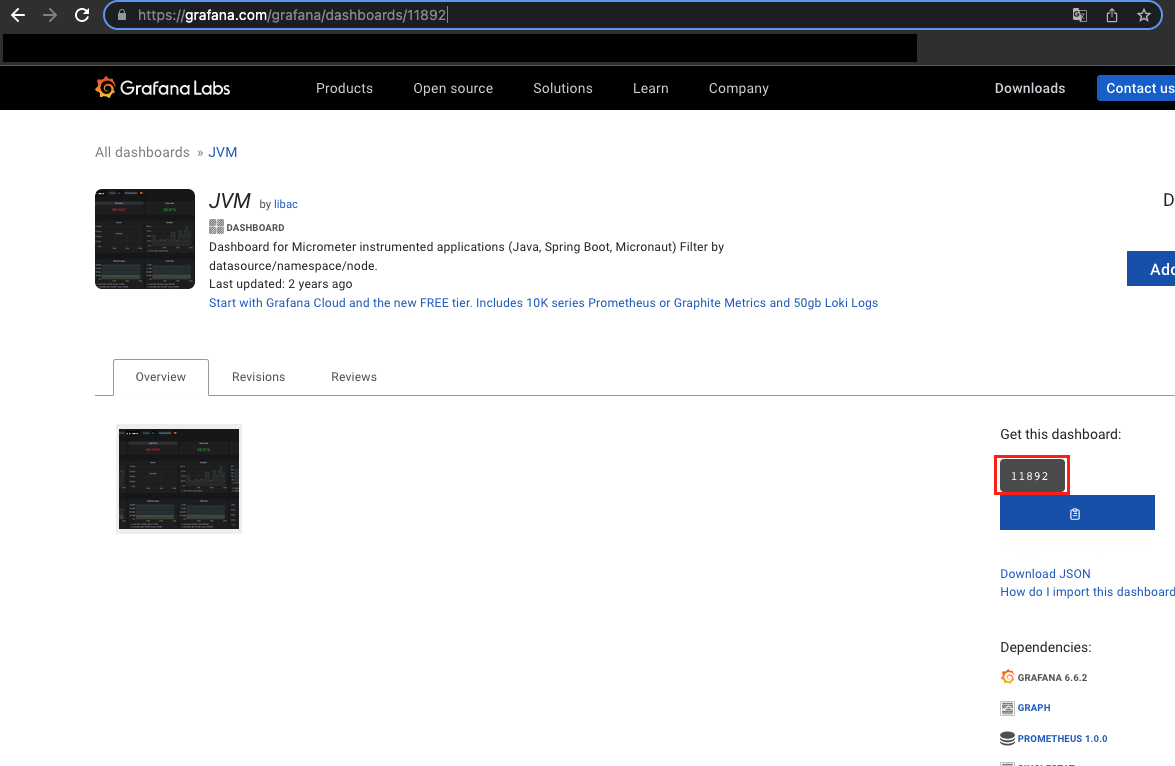Open the Learn menu

[650, 88]
